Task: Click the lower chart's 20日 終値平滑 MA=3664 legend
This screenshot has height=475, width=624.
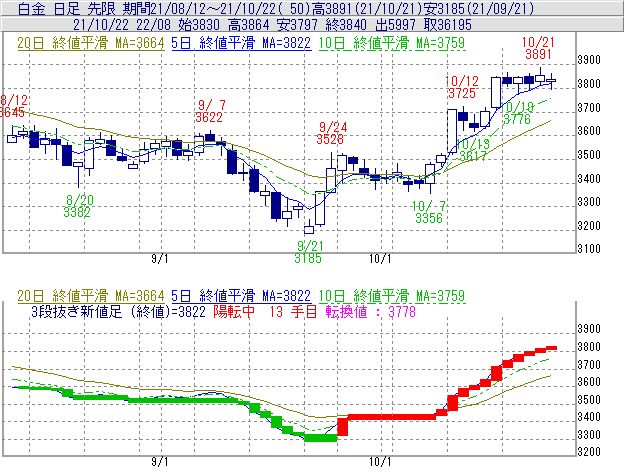Action: point(91,296)
